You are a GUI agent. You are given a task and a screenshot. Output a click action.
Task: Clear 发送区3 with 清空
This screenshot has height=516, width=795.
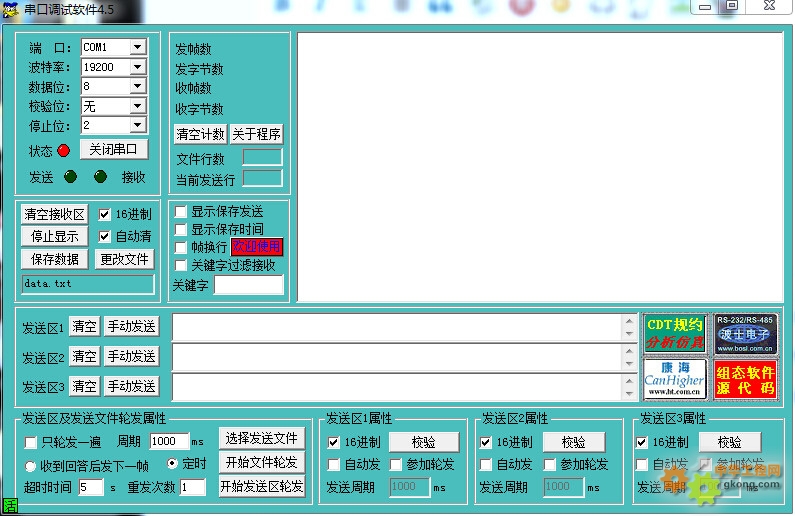point(84,386)
